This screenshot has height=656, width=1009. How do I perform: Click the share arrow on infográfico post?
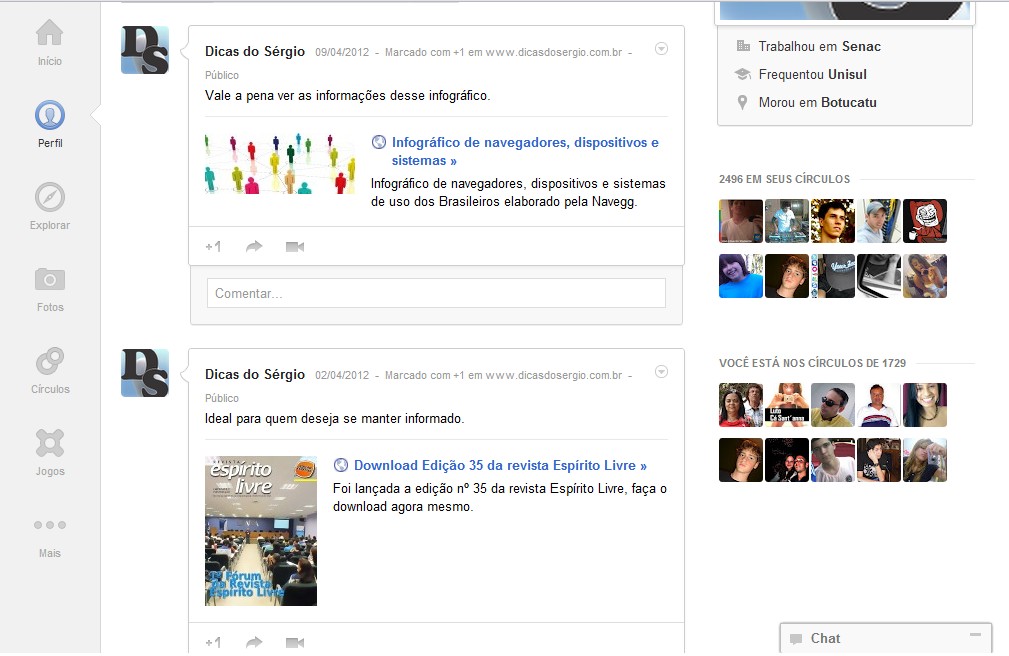point(254,246)
